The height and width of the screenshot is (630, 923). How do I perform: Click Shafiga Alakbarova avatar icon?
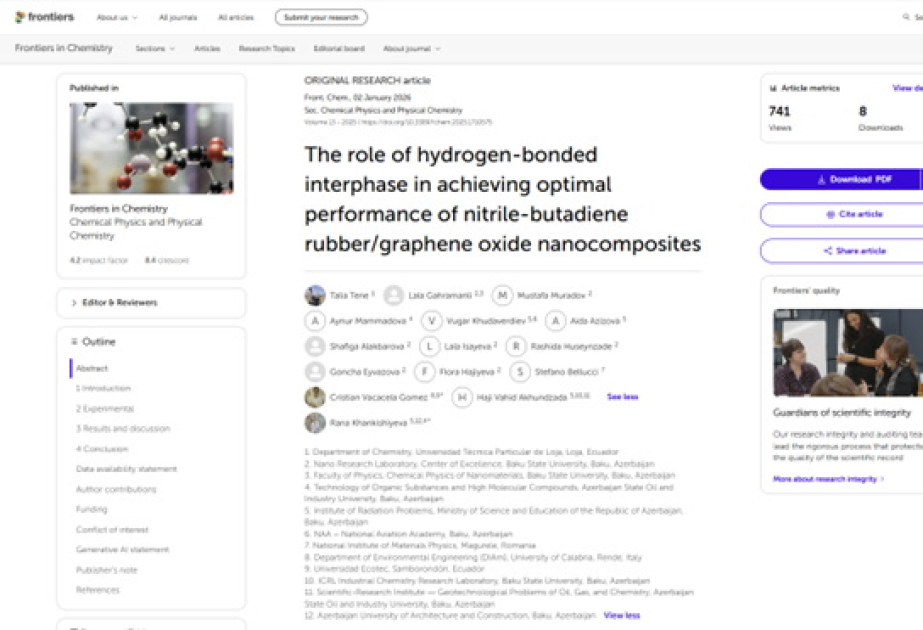tap(315, 346)
